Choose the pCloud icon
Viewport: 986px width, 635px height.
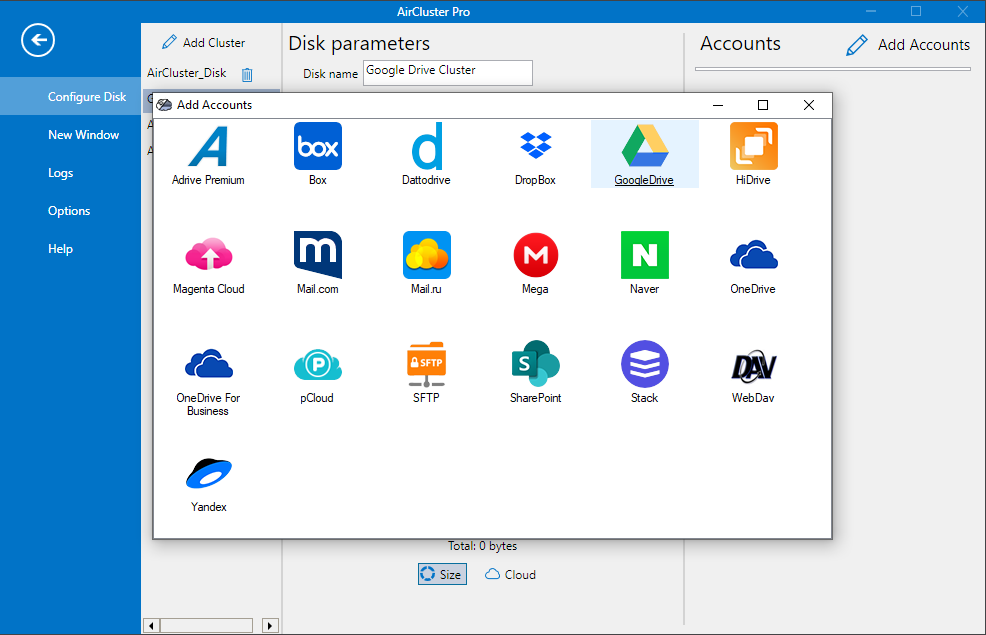pyautogui.click(x=318, y=364)
